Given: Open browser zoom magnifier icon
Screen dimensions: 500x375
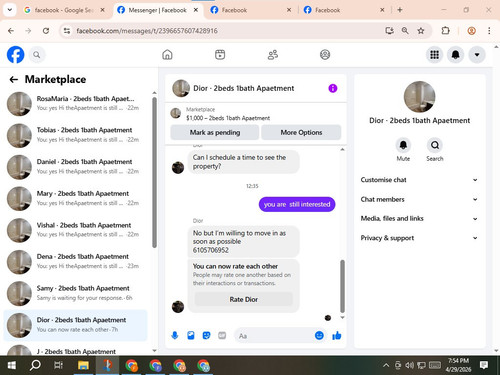Looking at the screenshot, I should [405, 31].
